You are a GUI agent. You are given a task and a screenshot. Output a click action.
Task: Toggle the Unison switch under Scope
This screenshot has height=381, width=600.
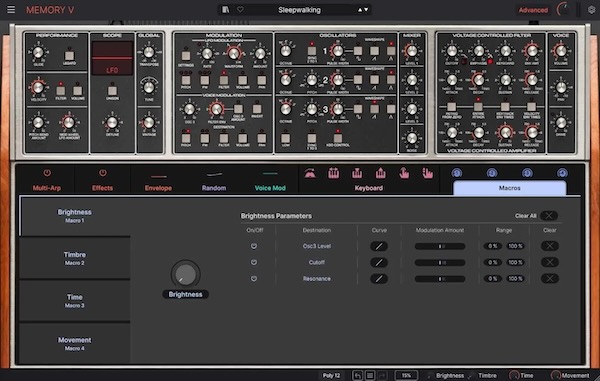112,90
